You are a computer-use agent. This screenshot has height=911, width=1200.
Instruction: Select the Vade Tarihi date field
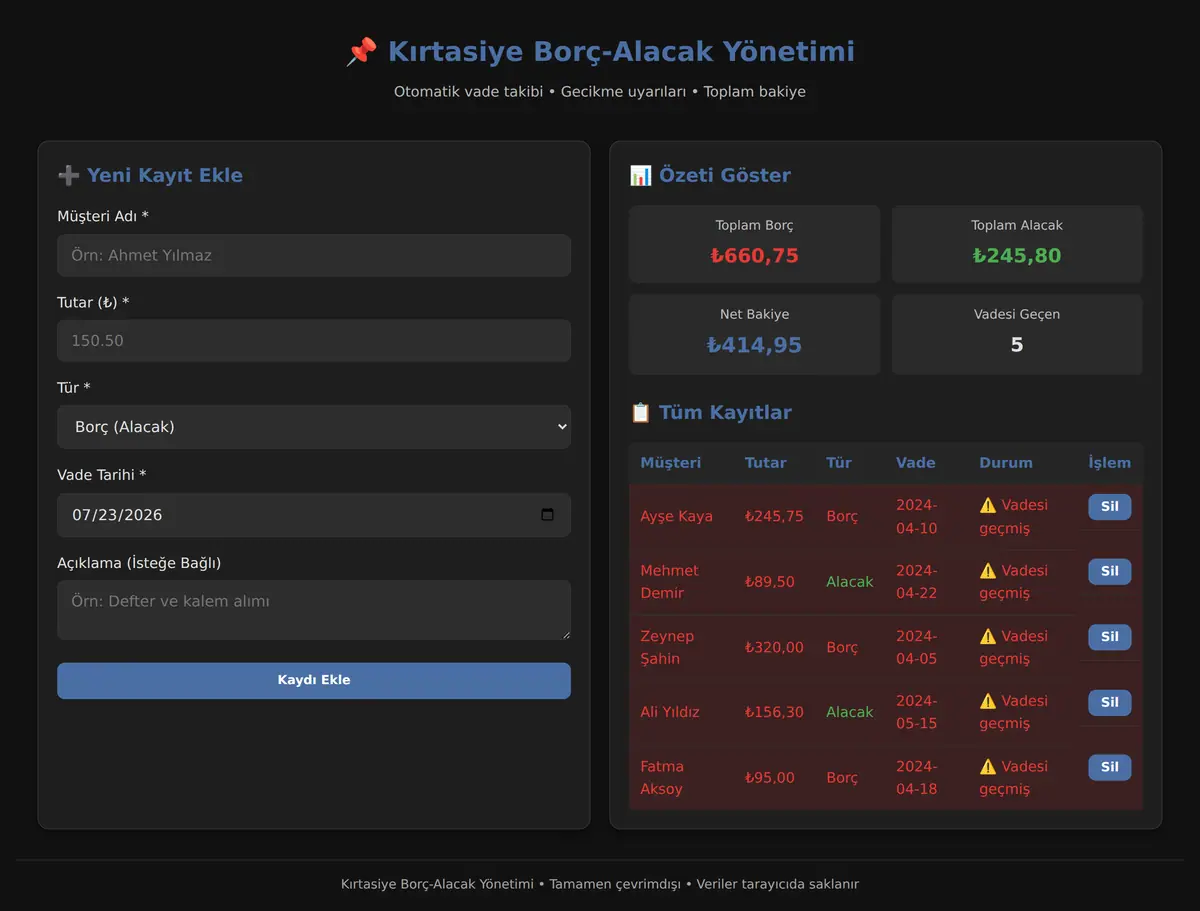[314, 515]
